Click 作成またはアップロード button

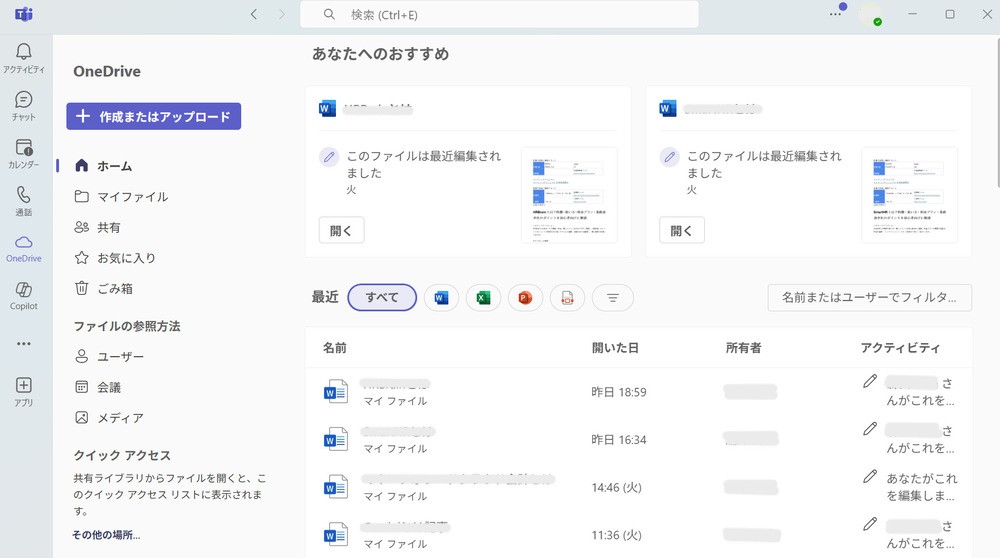pos(154,116)
